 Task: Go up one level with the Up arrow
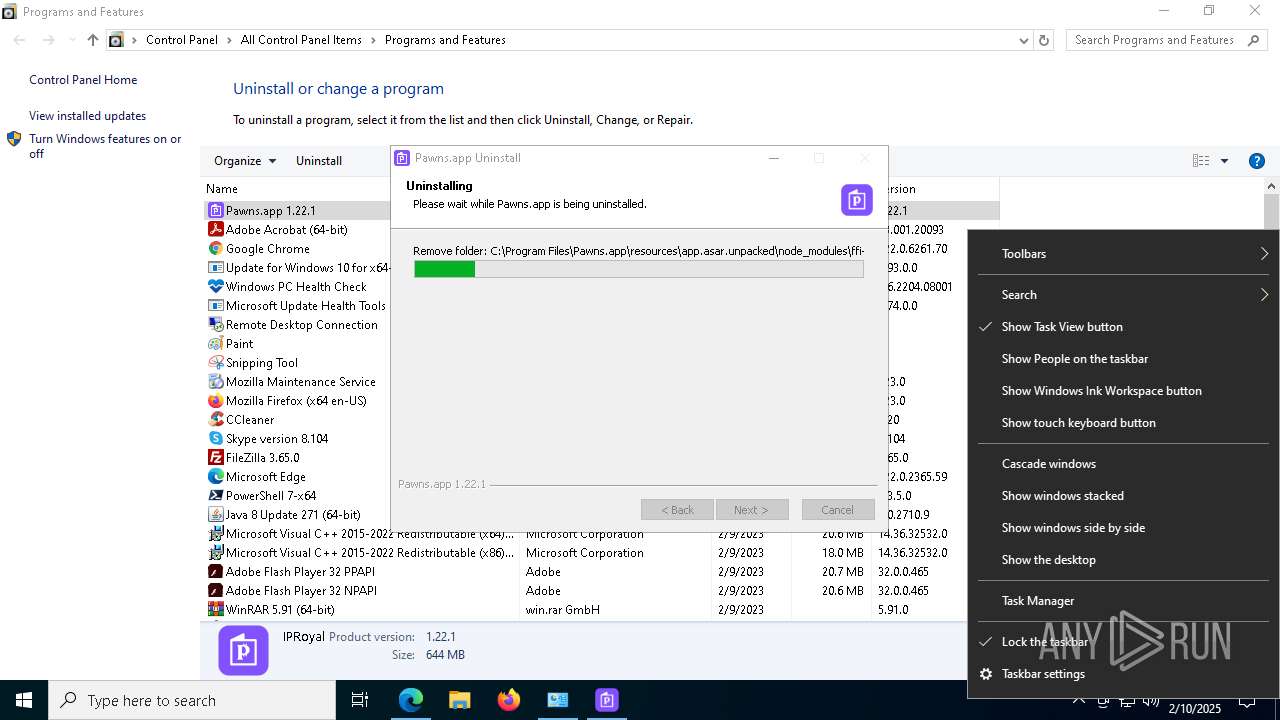coord(93,40)
